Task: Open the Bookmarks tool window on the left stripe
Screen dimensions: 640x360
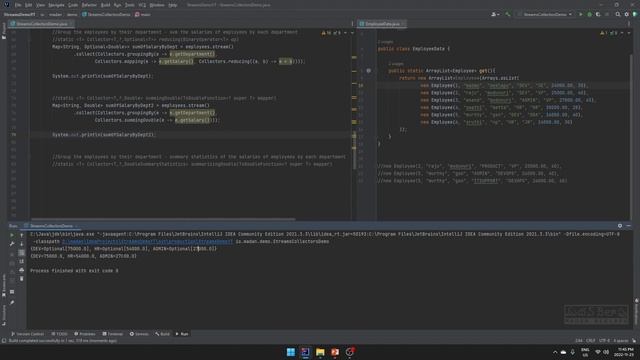Action: [x=4, y=284]
